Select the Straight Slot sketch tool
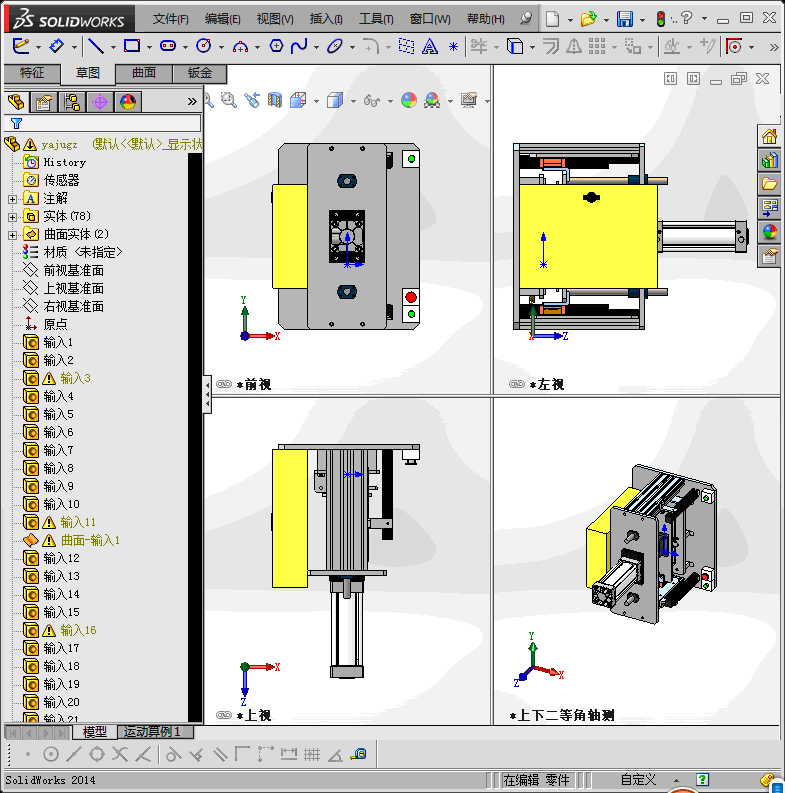Screen dimensions: 785x793 tap(168, 46)
